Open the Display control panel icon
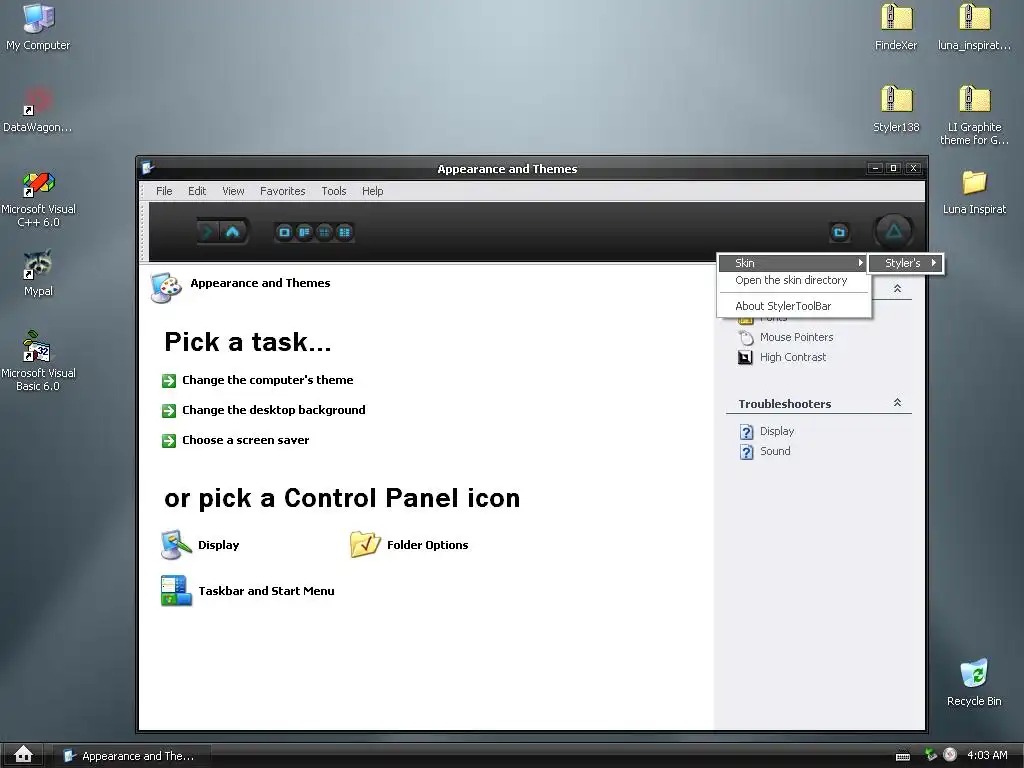 pyautogui.click(x=176, y=545)
